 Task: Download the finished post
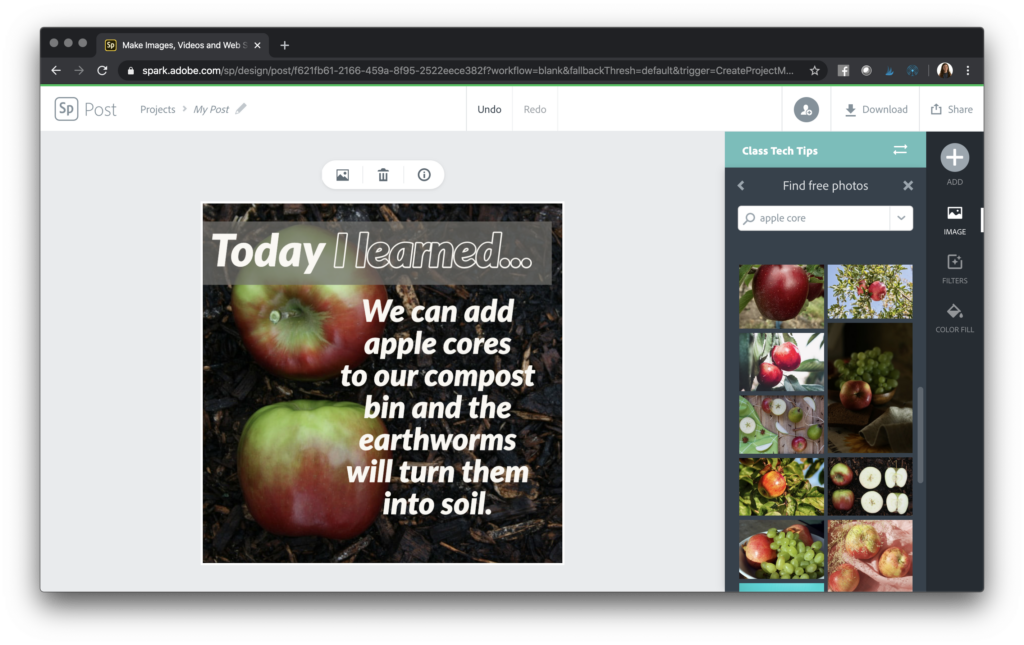[875, 109]
